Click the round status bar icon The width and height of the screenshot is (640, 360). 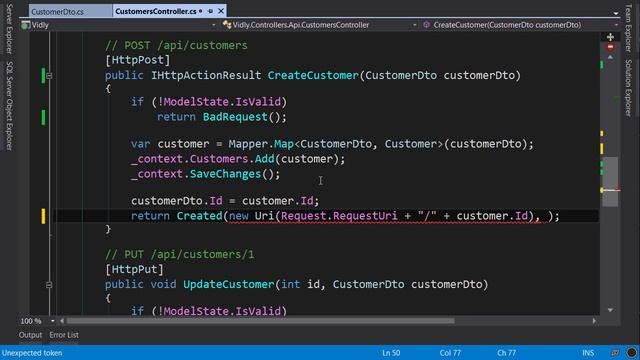pos(632,353)
